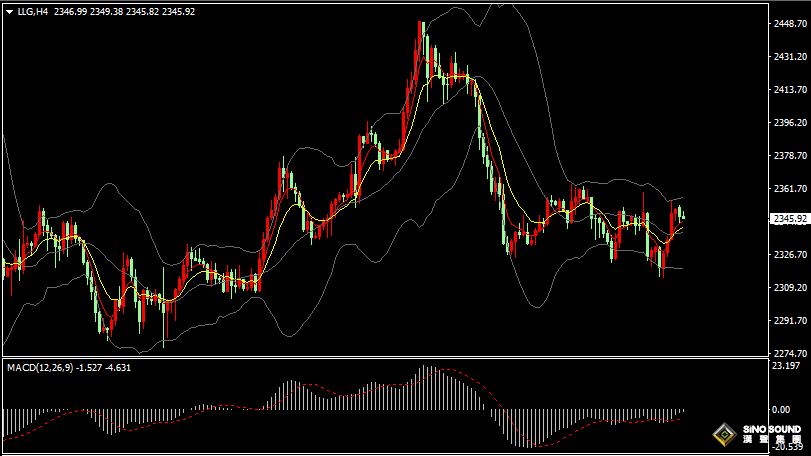The height and width of the screenshot is (456, 811).
Task: Click the 2448.70 price axis label
Action: 789,23
